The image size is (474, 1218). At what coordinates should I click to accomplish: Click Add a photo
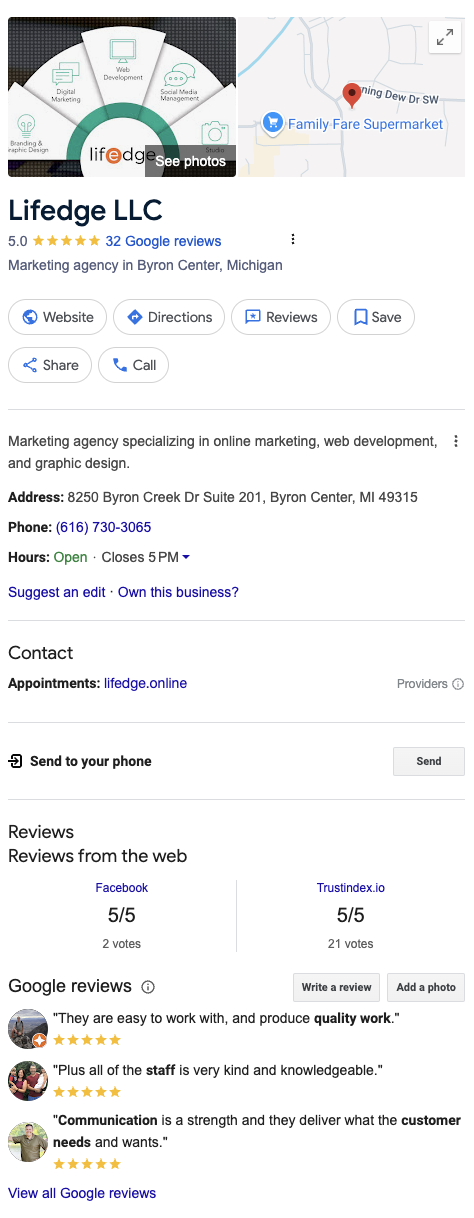click(426, 987)
